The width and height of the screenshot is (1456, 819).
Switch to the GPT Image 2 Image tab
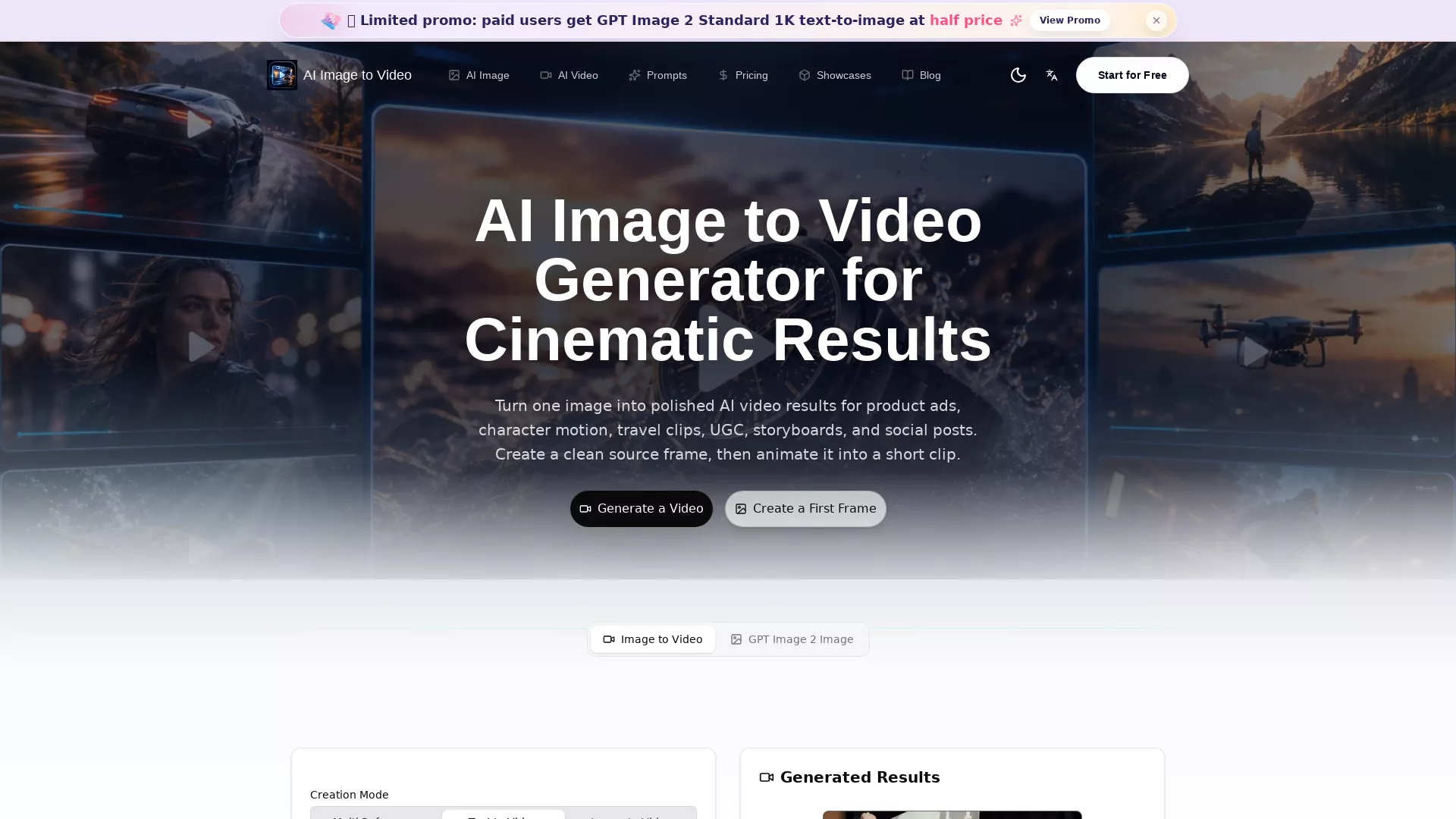(792, 639)
